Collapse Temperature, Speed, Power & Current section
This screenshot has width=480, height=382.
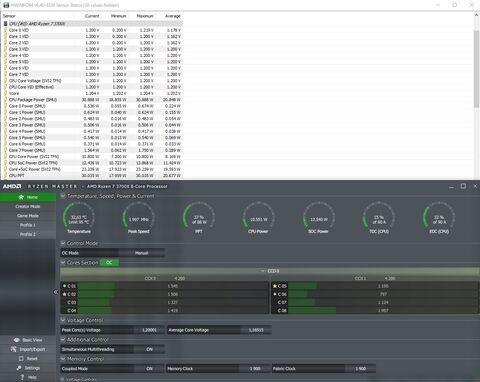(x=63, y=196)
